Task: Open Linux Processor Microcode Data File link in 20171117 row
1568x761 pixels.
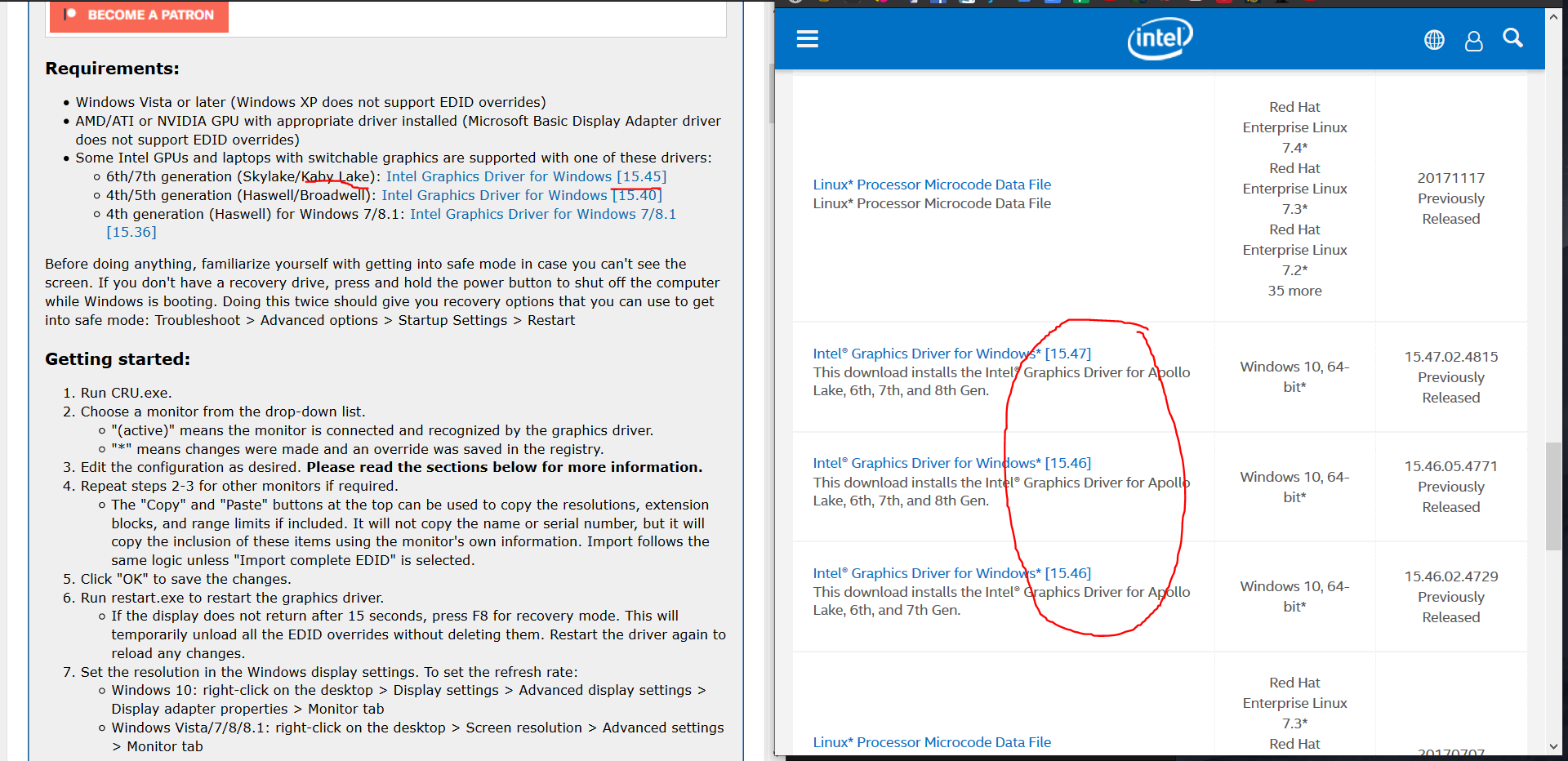Action: [932, 185]
